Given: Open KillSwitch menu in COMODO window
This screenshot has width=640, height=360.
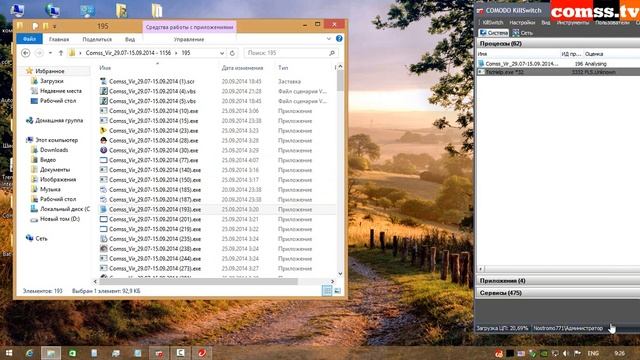Looking at the screenshot, I should tap(493, 23).
